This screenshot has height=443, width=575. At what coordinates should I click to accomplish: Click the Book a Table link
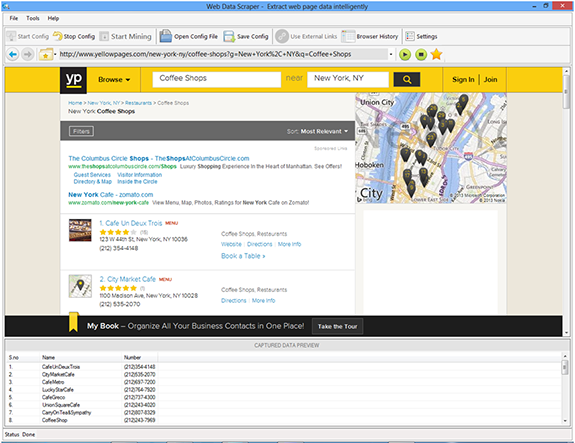[x=243, y=256]
